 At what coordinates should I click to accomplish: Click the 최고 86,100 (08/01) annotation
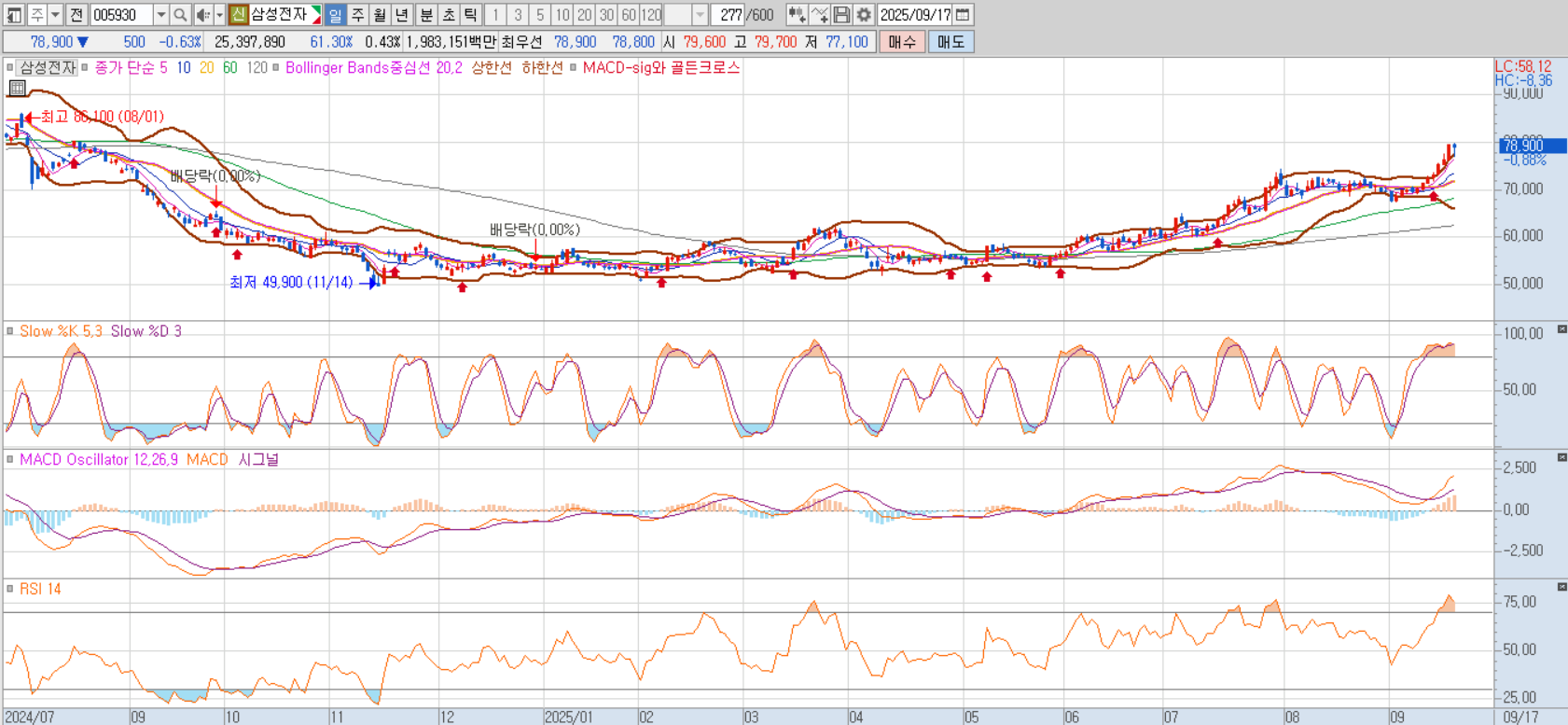tap(102, 117)
